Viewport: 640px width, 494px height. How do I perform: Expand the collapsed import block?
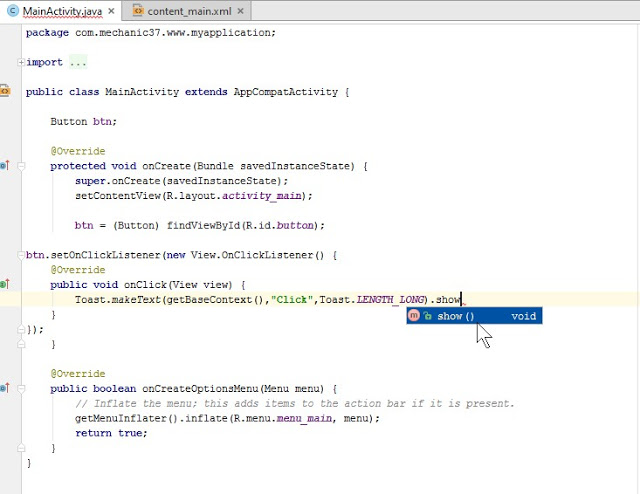(20, 62)
